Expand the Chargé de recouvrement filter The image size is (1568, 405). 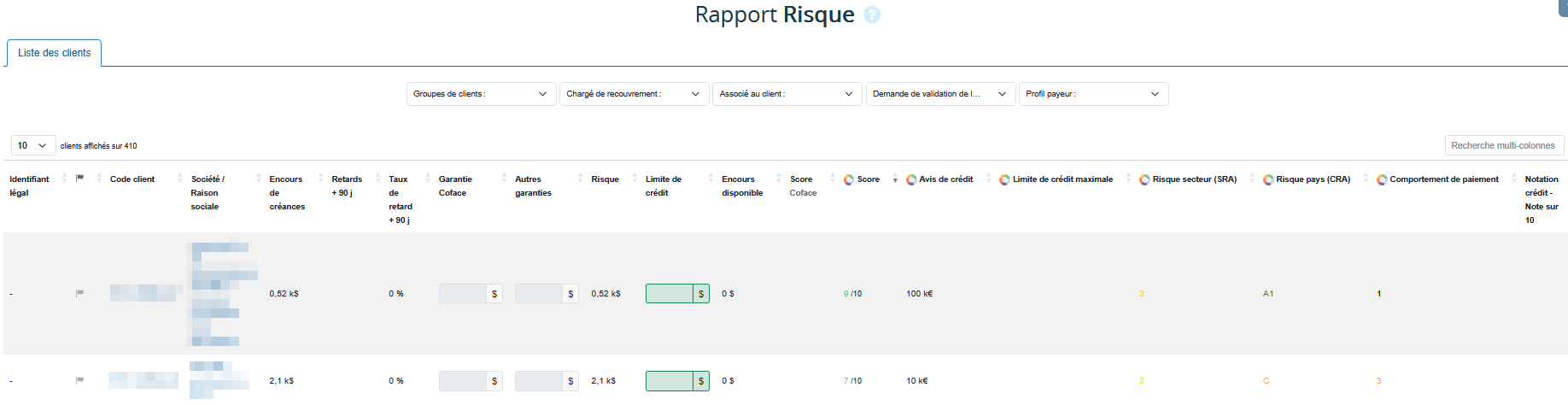coord(634,94)
